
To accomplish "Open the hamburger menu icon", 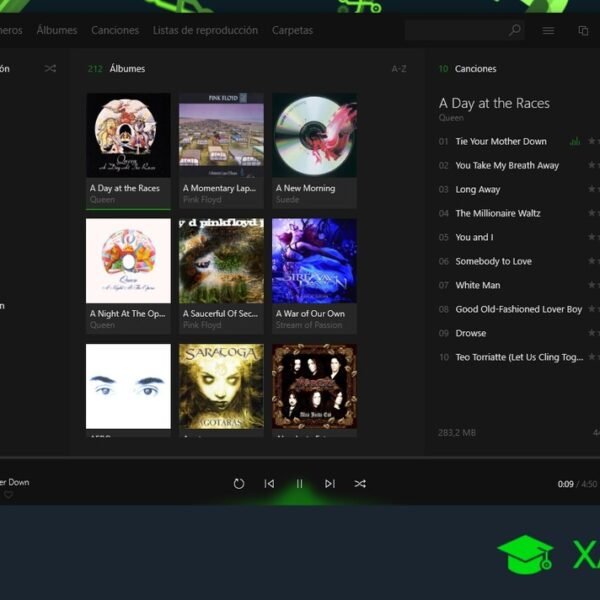I will point(548,30).
